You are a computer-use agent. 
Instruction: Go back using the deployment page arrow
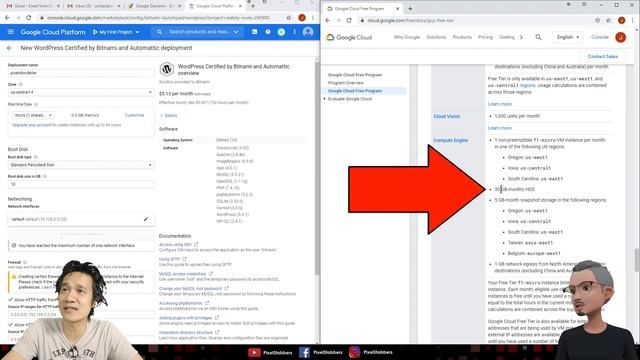click(x=9, y=48)
